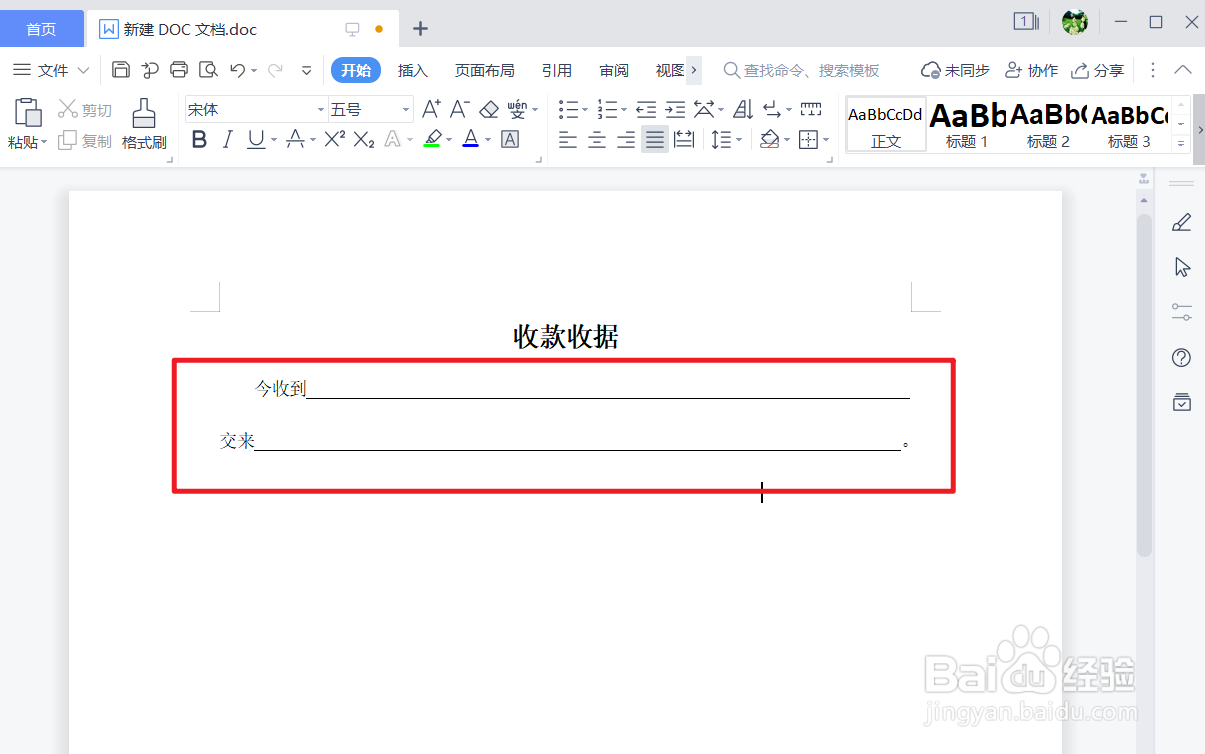Click the character border (boxed A) icon
1205x754 pixels.
click(x=510, y=139)
